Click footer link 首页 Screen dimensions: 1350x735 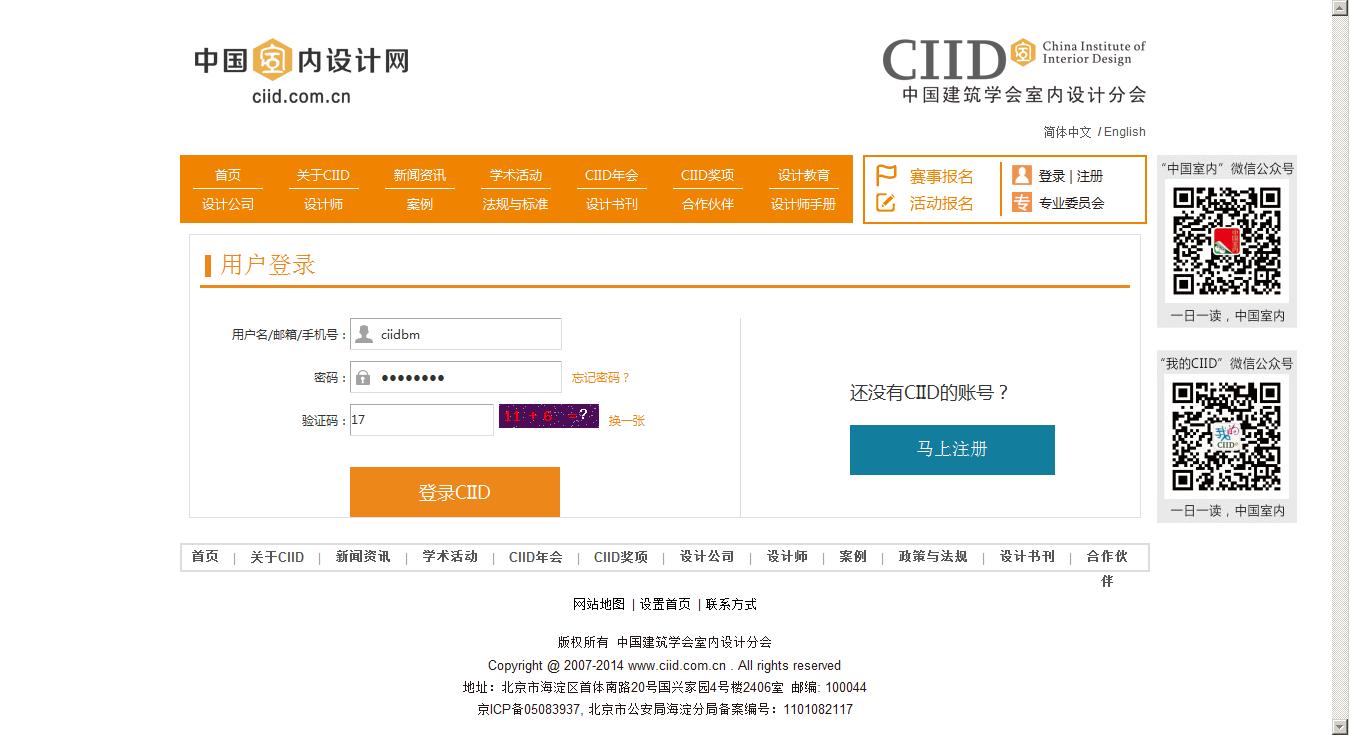point(205,557)
